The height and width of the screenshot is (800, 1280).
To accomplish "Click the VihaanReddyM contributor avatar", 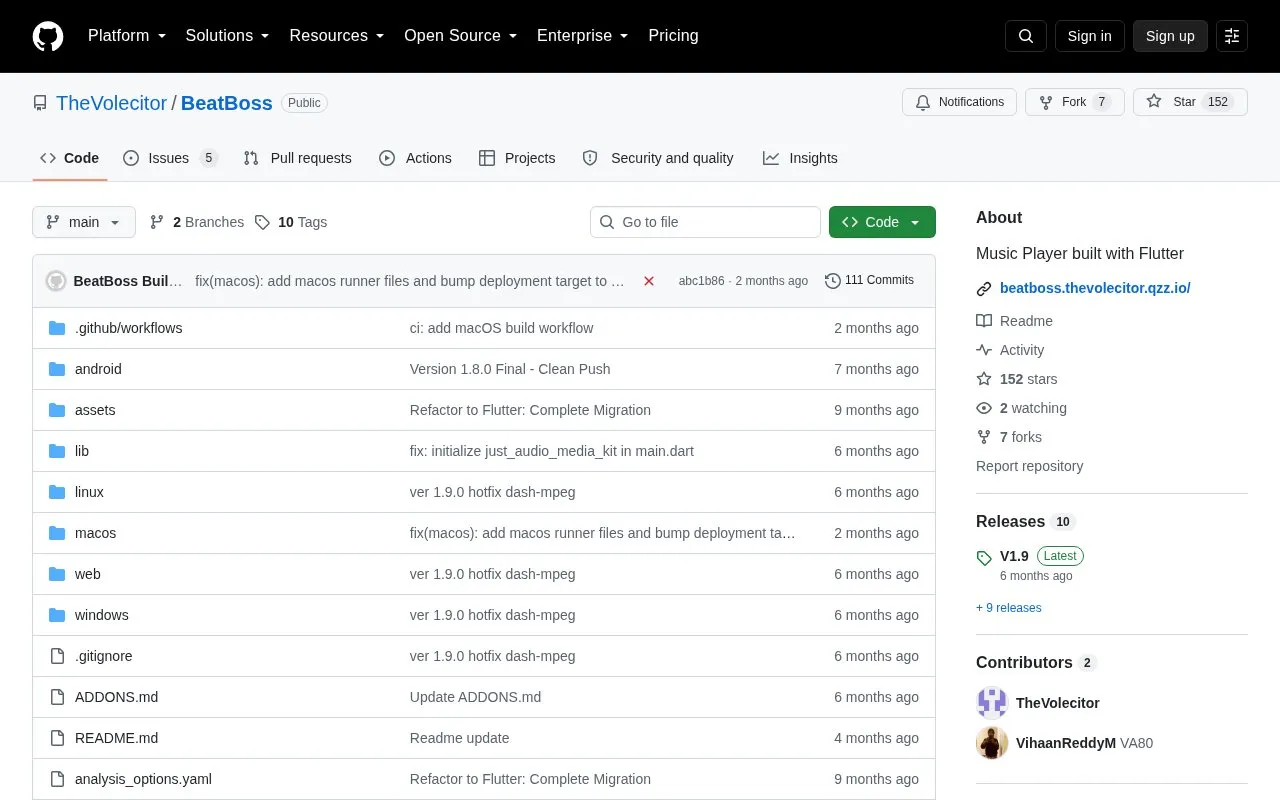I will [x=992, y=743].
